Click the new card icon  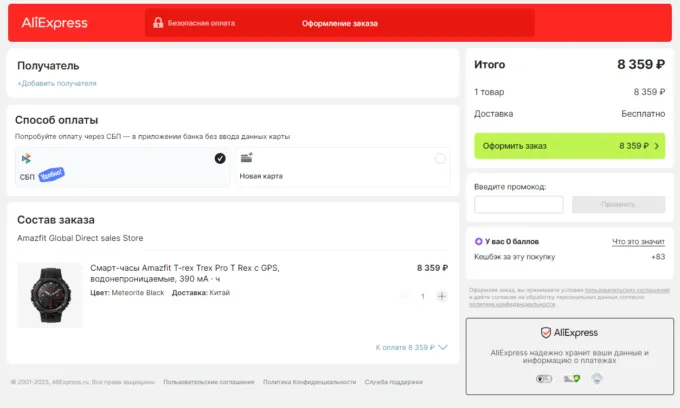pyautogui.click(x=246, y=158)
